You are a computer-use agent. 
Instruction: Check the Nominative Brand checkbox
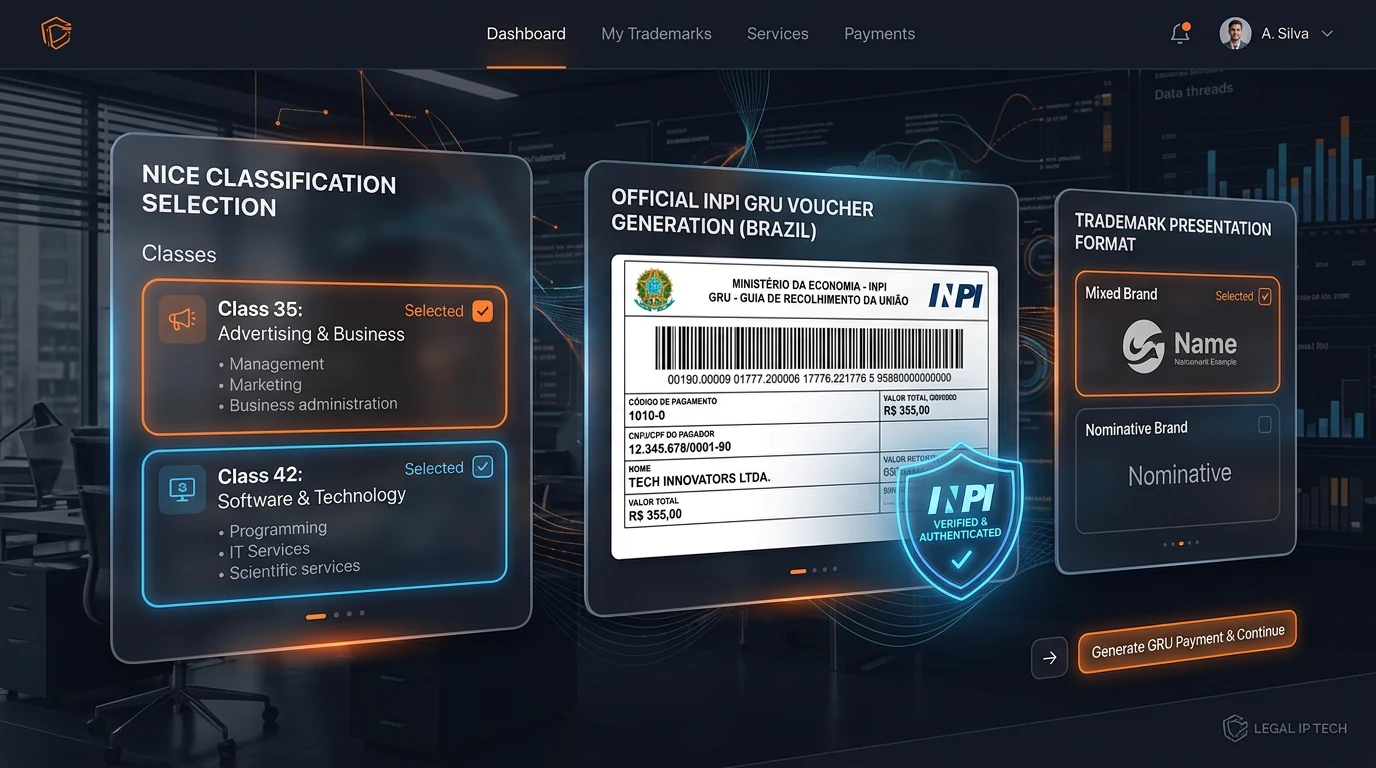coord(1265,425)
